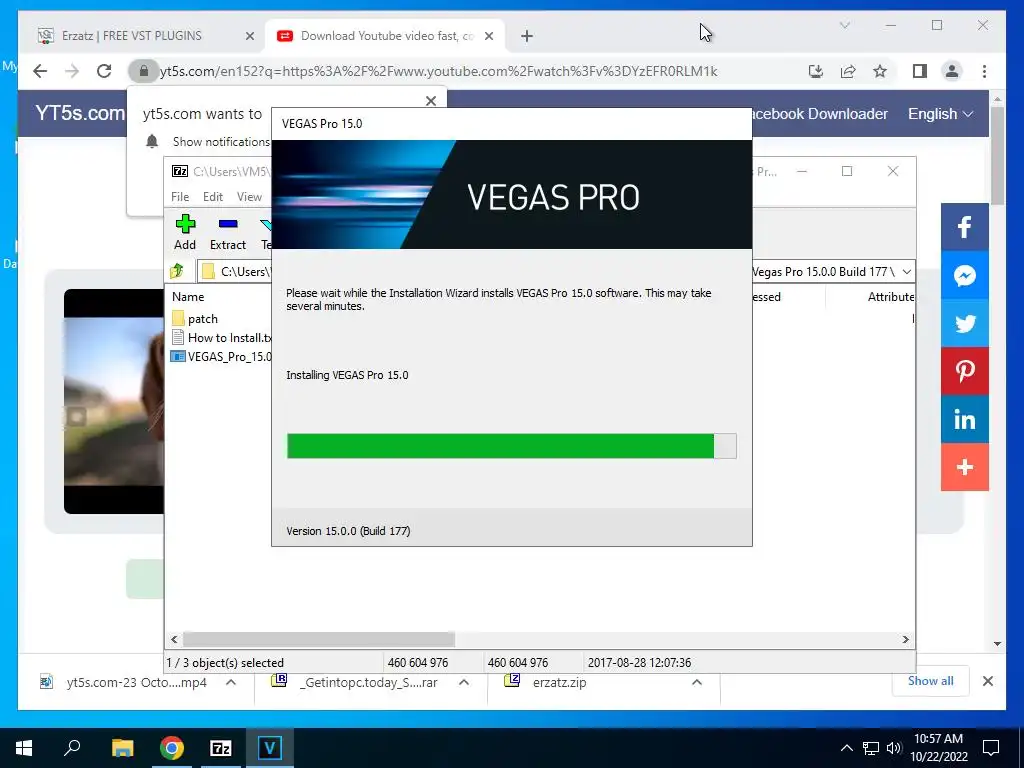Open Chrome side panel icon

[x=920, y=71]
